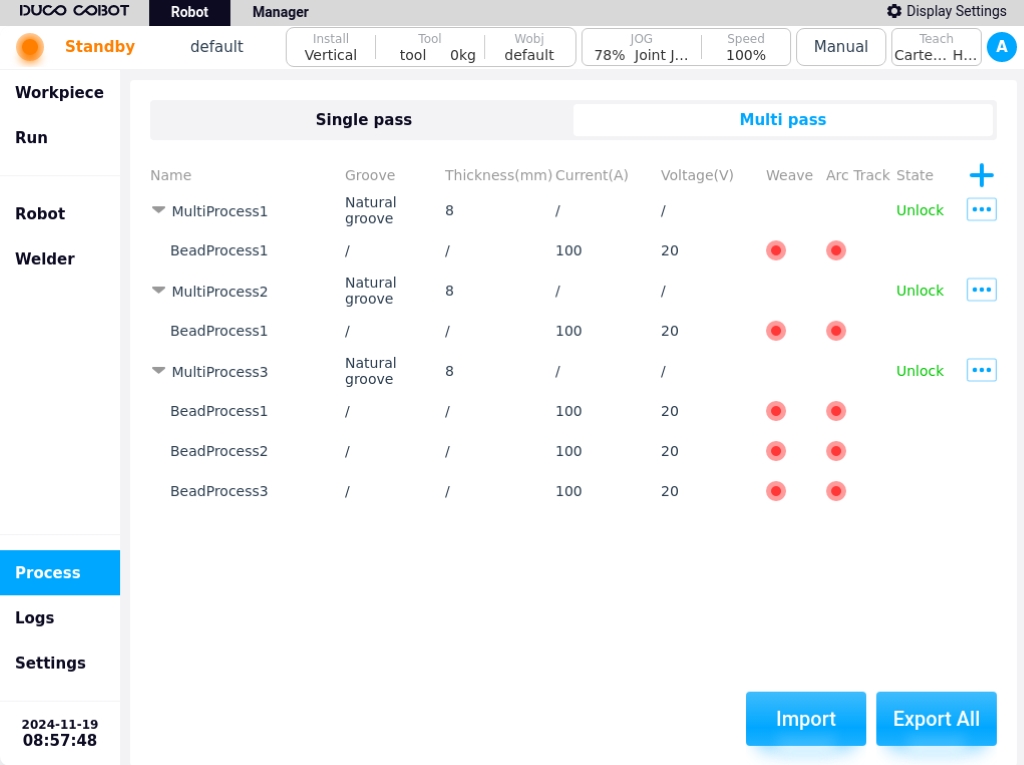
Task: Open the JOG 78% Joint setting
Action: [641, 47]
